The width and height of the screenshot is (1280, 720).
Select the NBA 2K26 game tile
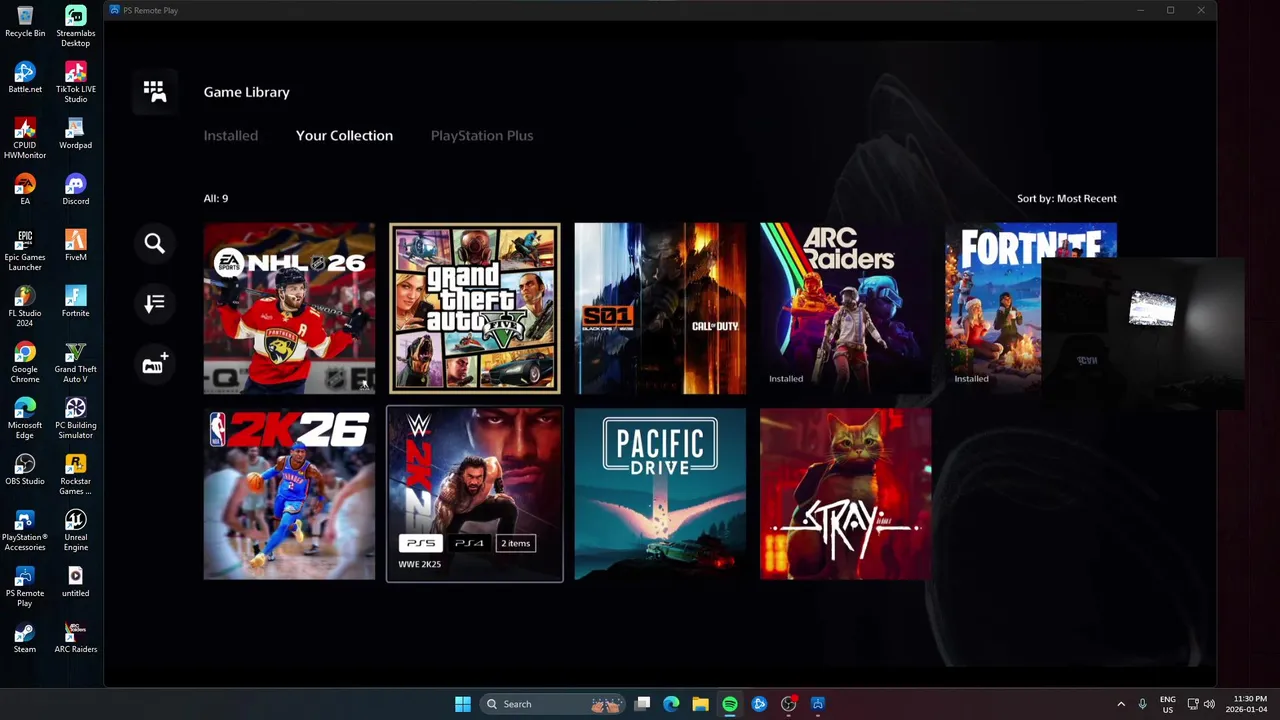pyautogui.click(x=289, y=494)
